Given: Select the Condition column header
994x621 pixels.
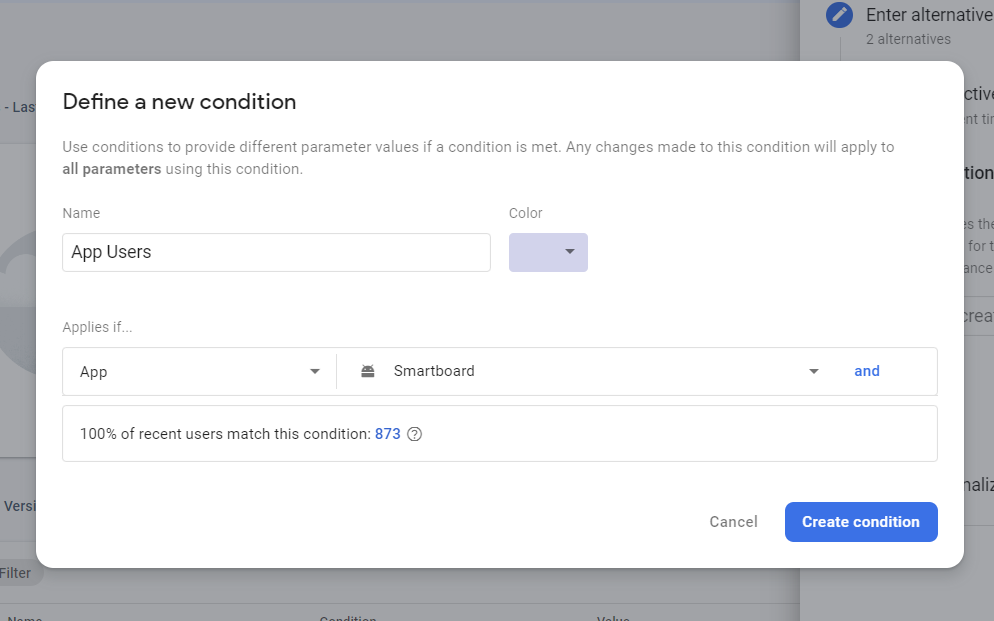Looking at the screenshot, I should click(348, 617).
